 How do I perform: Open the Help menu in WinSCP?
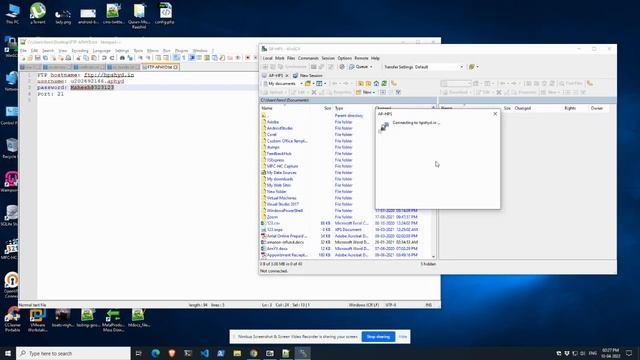point(375,58)
